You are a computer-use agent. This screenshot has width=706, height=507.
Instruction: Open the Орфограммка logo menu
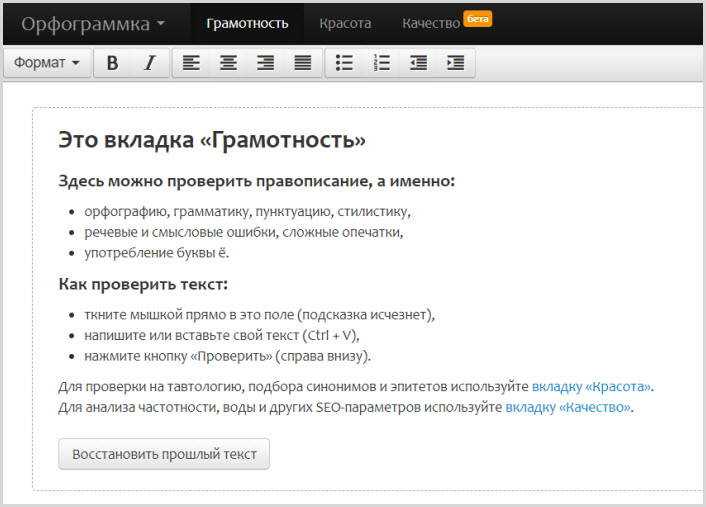coord(93,24)
